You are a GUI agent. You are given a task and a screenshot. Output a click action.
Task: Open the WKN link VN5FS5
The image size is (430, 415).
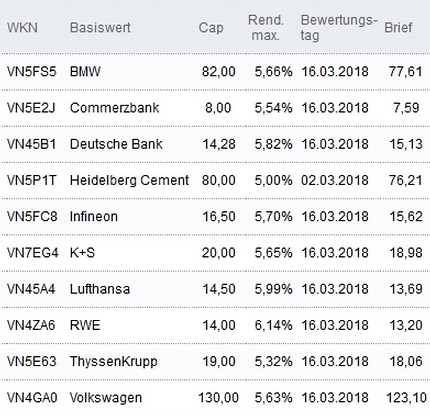(x=32, y=72)
